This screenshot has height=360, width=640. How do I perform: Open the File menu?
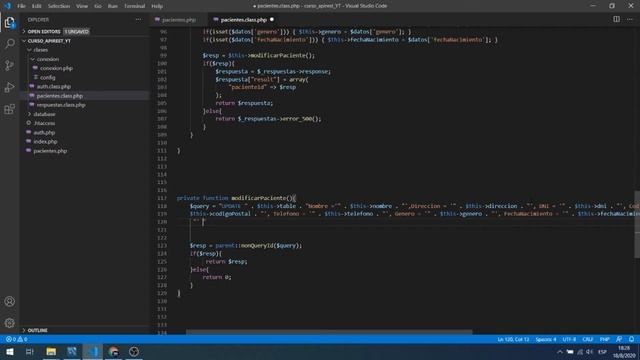21,6
